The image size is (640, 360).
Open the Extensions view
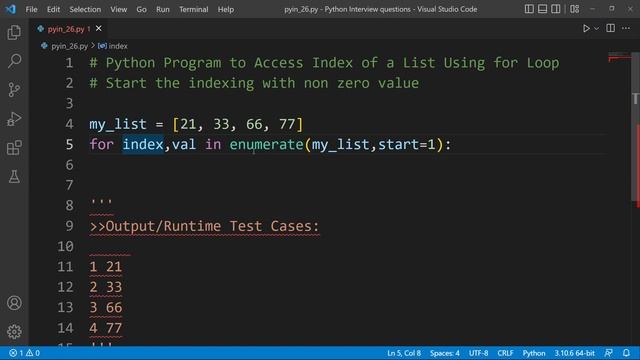[14, 148]
